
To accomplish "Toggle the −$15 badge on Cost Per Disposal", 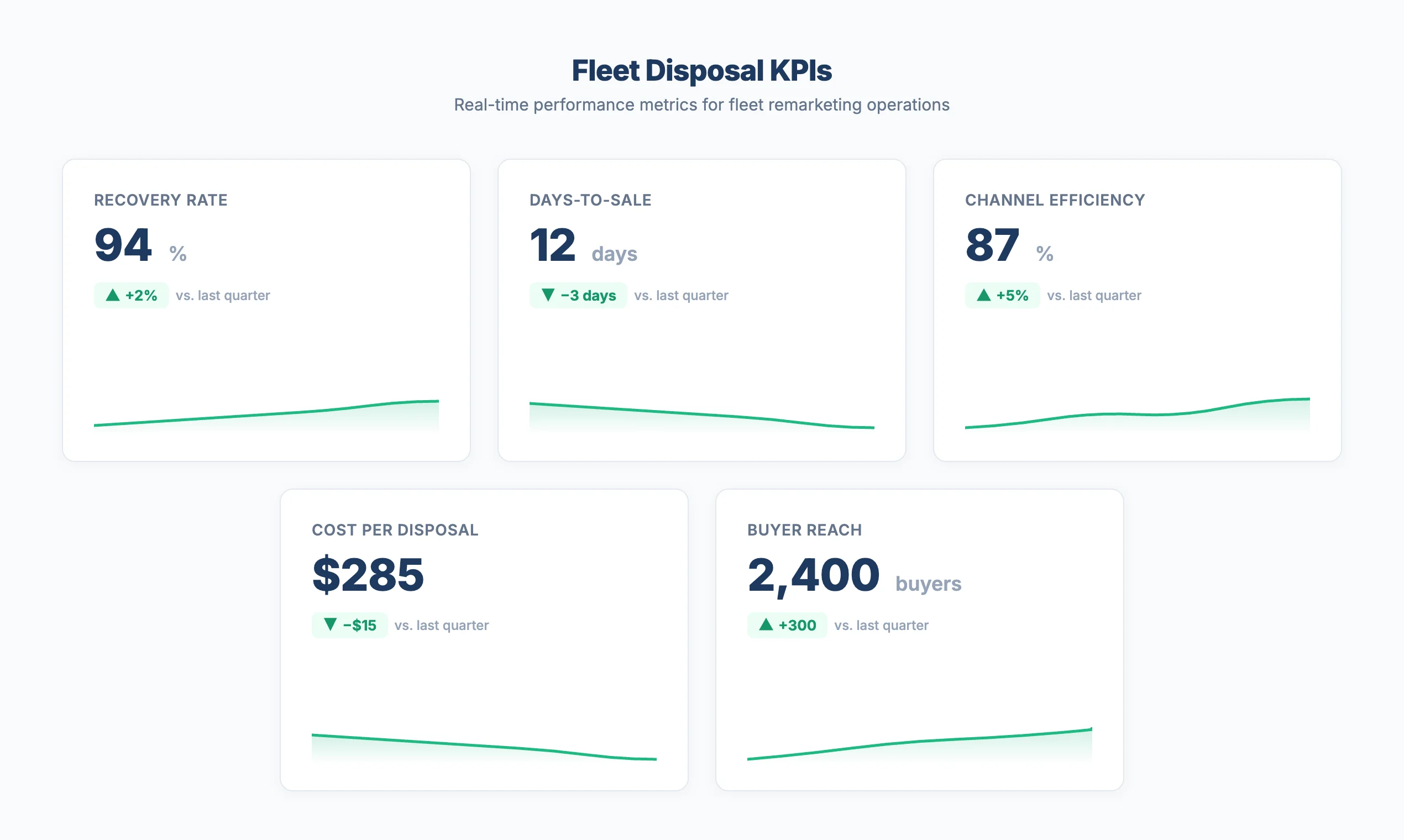I will [x=349, y=625].
